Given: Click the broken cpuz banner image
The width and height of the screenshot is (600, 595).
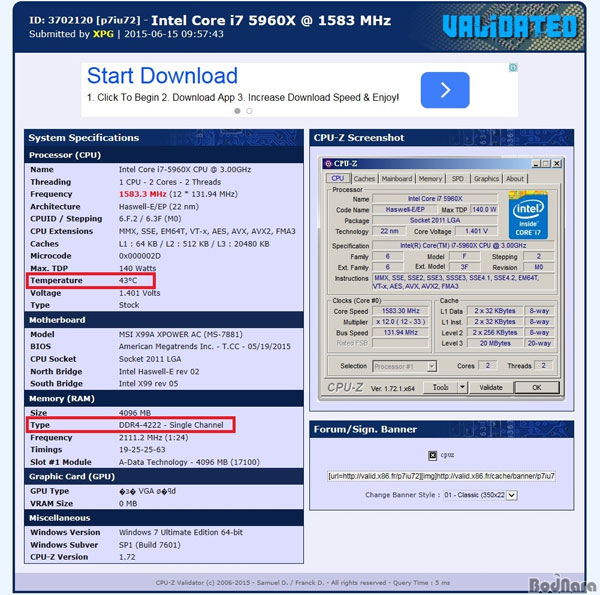Looking at the screenshot, I should (432, 455).
